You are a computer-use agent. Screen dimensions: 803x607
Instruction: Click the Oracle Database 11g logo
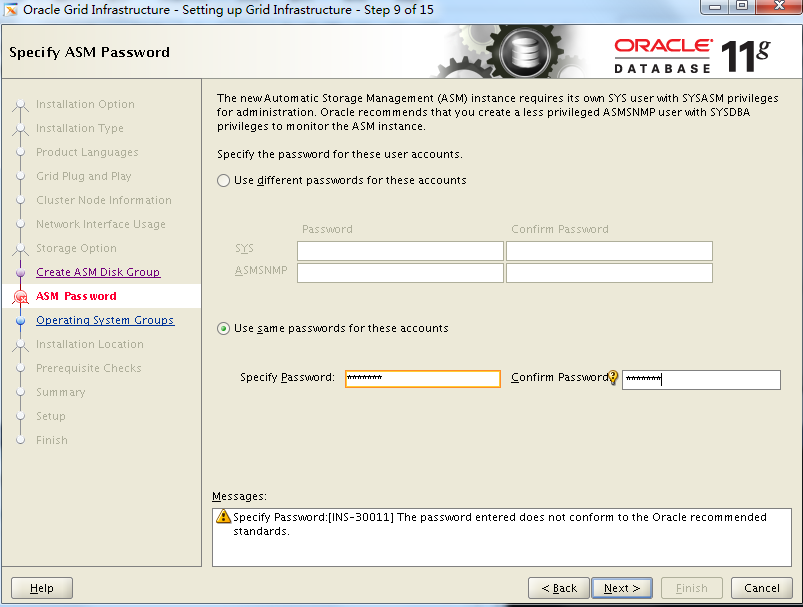(692, 55)
